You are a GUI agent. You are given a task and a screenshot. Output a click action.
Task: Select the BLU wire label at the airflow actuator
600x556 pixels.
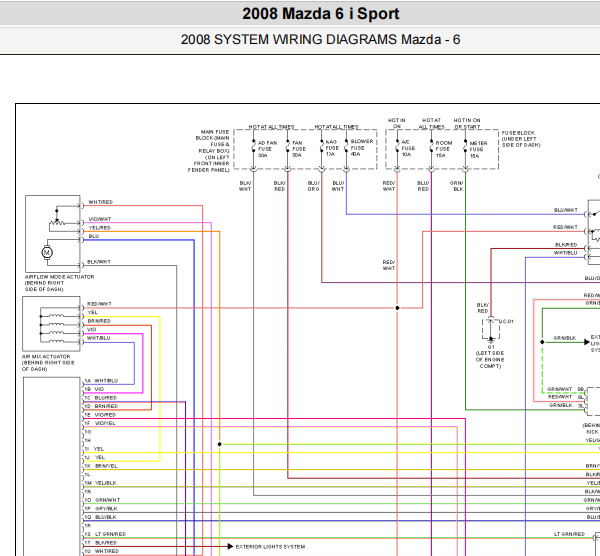tap(94, 236)
